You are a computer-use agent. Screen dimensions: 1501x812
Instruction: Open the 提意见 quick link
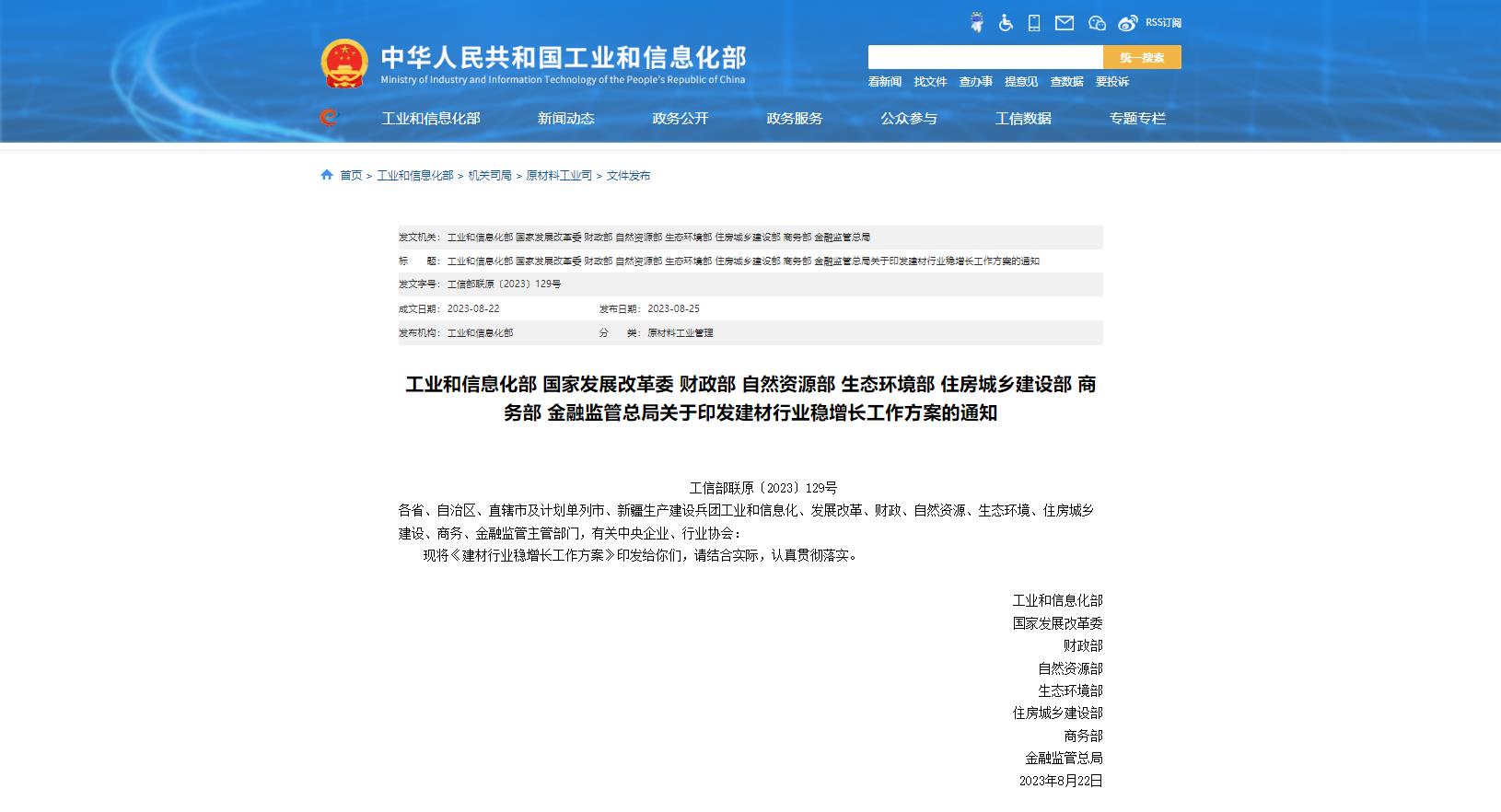tap(1021, 82)
